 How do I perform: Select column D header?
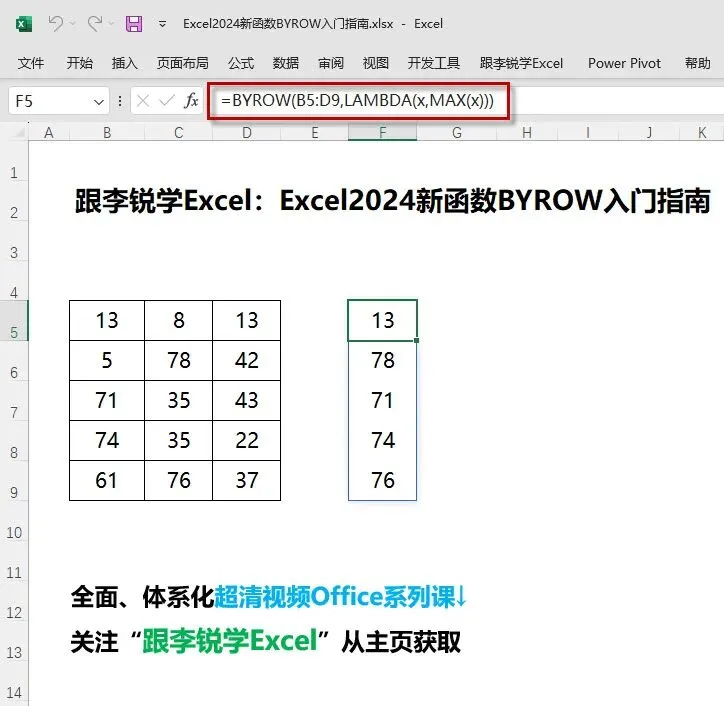pyautogui.click(x=247, y=133)
